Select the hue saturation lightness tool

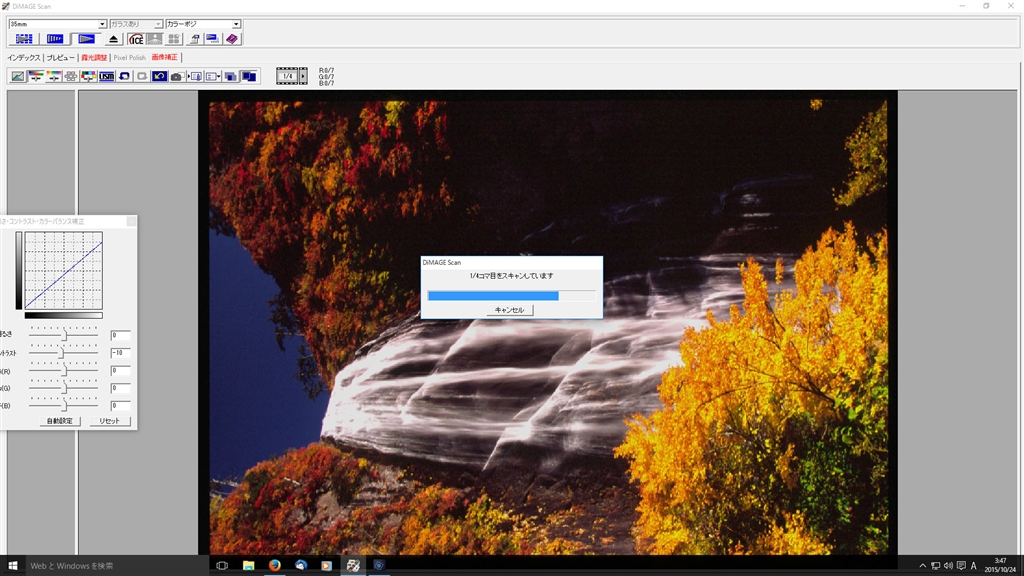54,76
